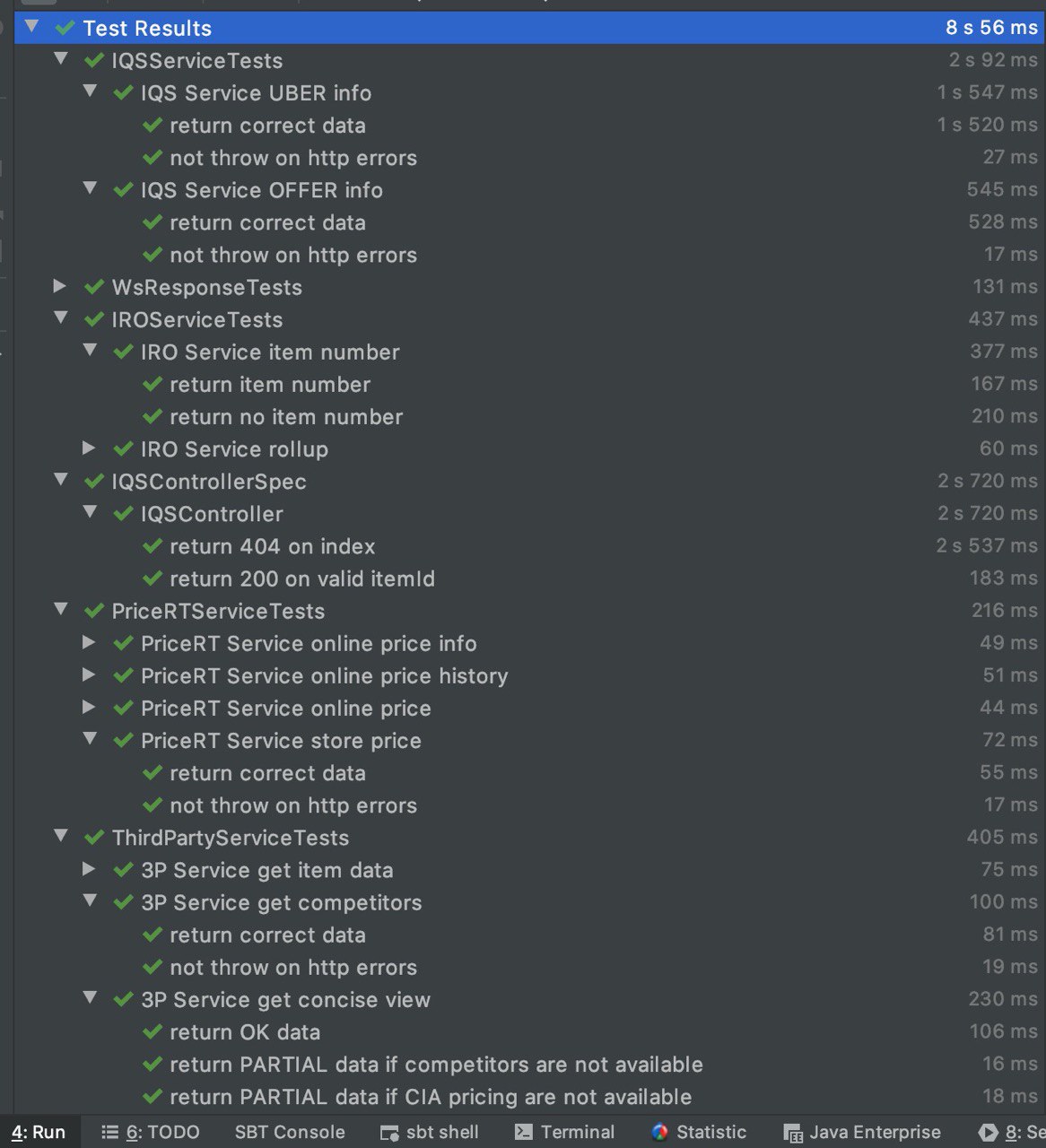Collapse the Test Results root node
This screenshot has height=1148, width=1046.
click(32, 27)
